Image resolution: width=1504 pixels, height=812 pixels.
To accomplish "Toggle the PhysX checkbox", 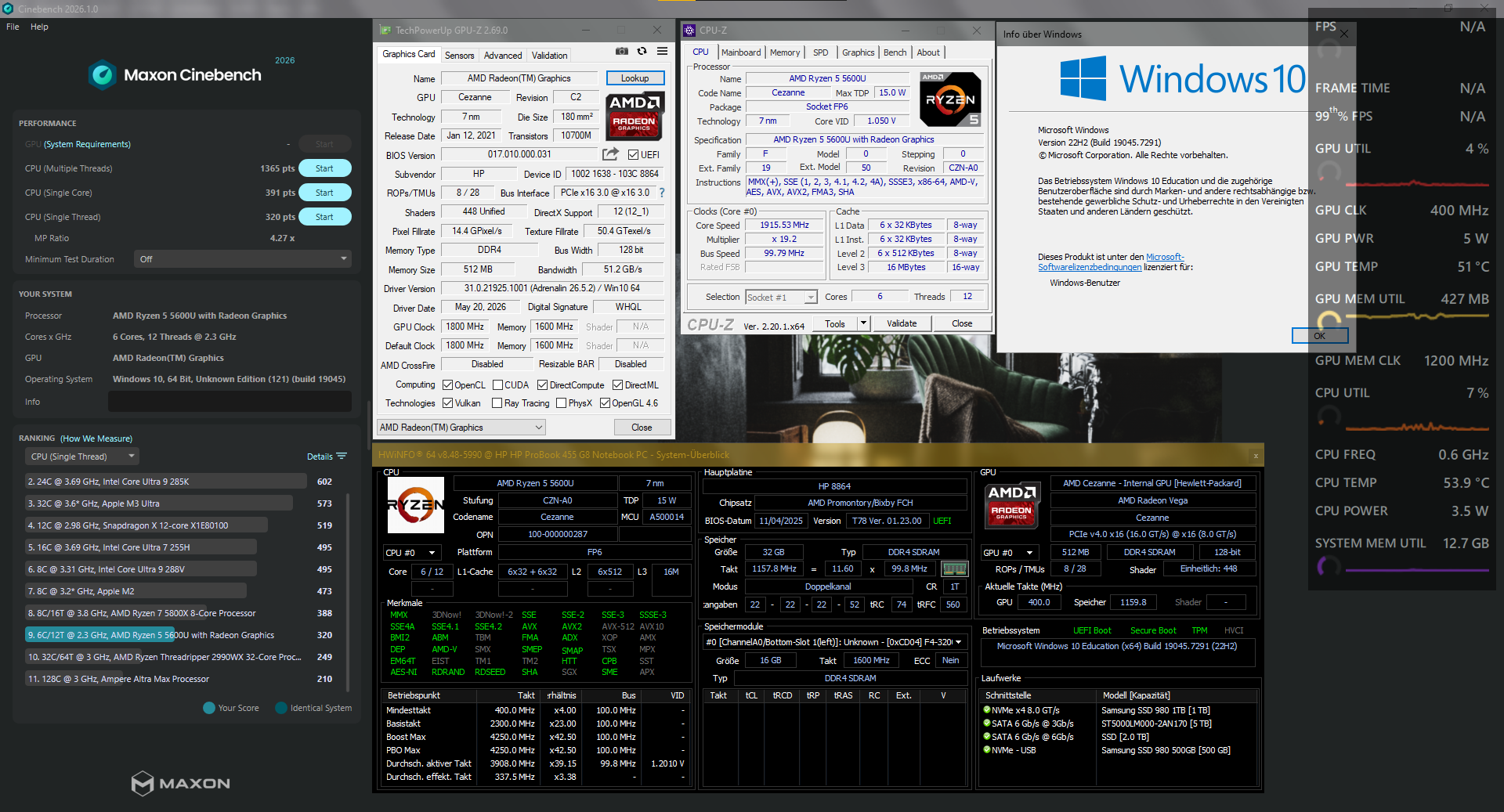I will click(561, 403).
